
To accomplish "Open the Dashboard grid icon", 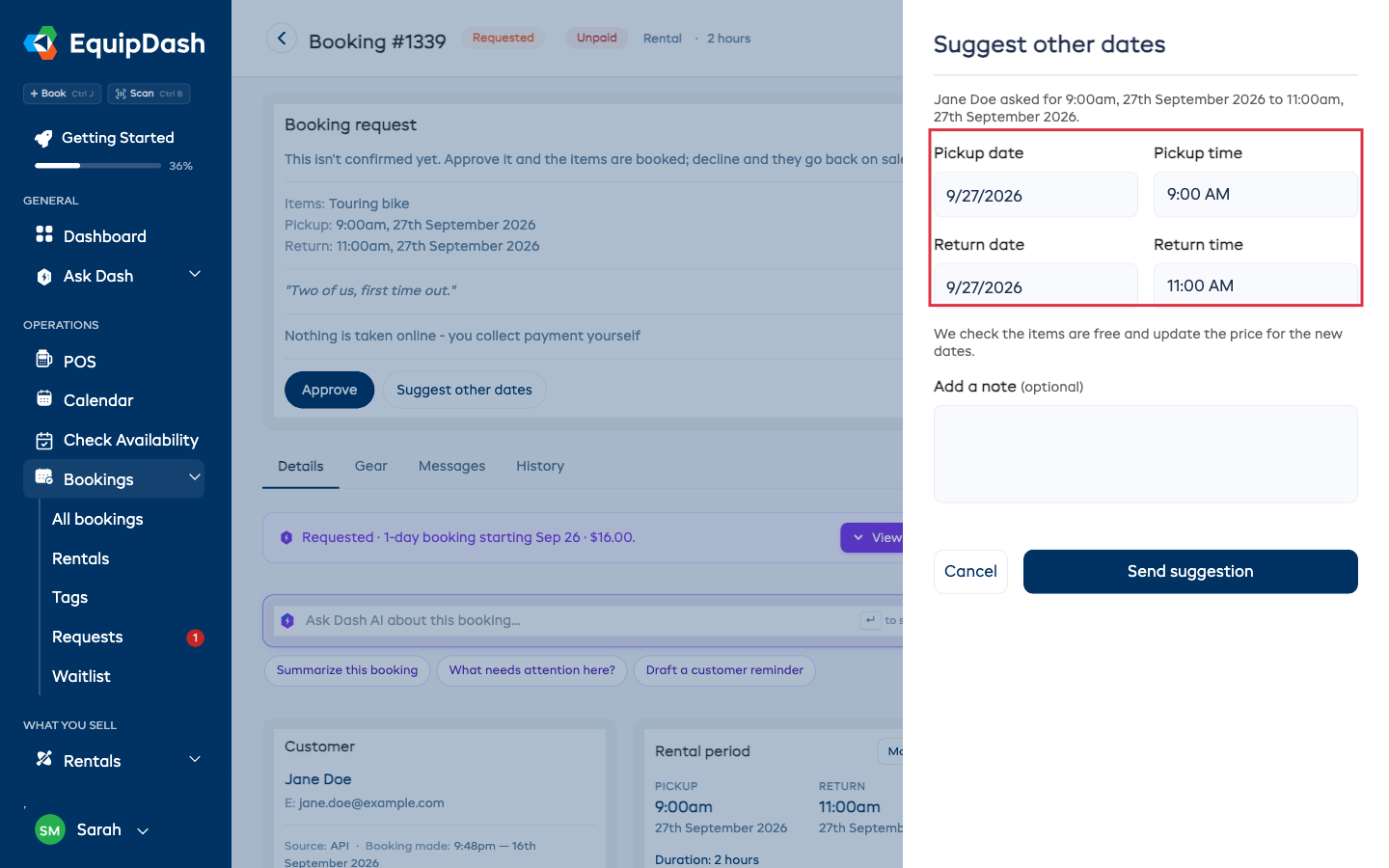I will 44,234.
